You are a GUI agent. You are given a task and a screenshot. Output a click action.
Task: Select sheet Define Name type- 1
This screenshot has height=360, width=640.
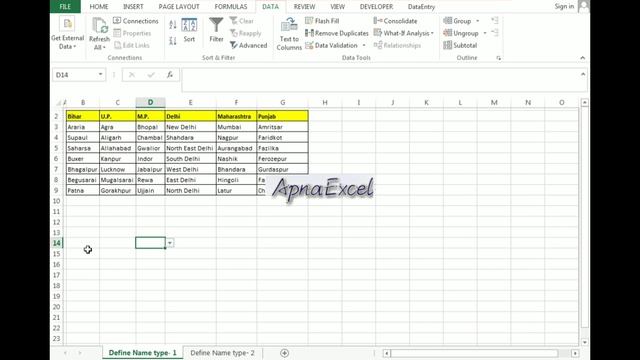pyautogui.click(x=142, y=353)
